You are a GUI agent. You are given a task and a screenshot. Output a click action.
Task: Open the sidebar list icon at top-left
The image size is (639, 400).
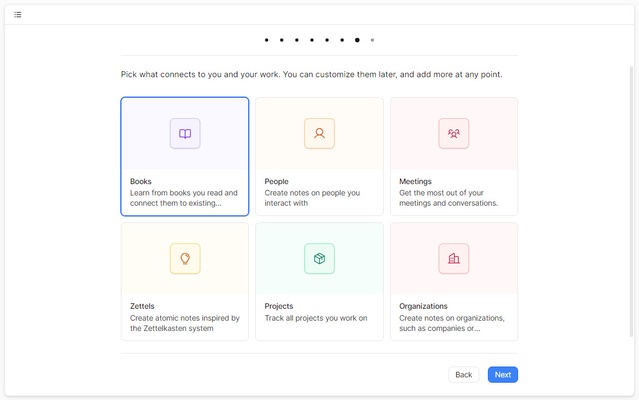coord(18,14)
